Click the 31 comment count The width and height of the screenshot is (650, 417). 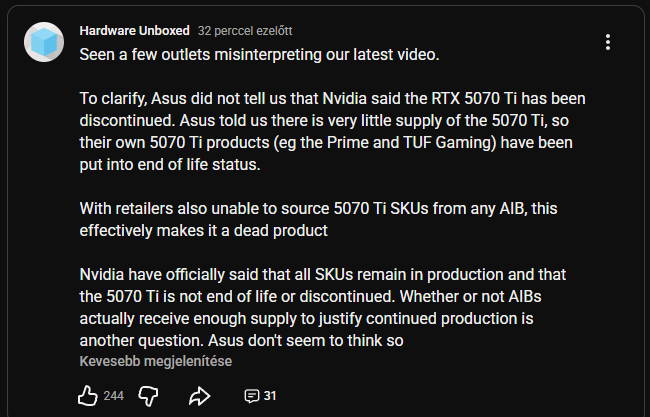click(x=270, y=396)
